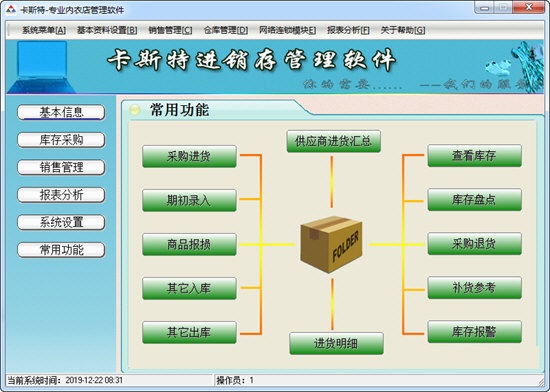The height and width of the screenshot is (392, 550).
Task: Open the 其它出库 function
Action: [x=189, y=332]
